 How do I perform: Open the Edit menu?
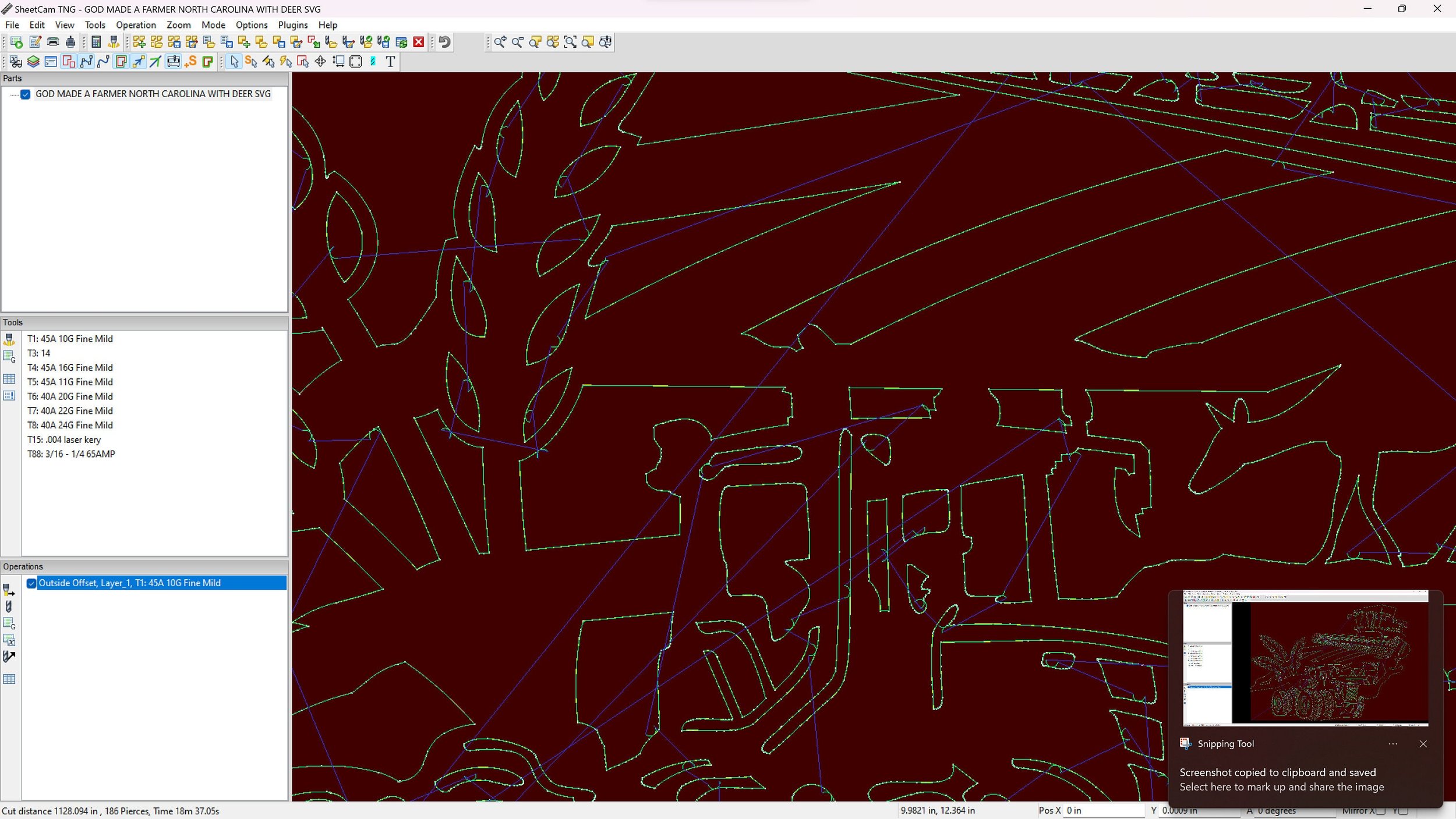point(37,25)
